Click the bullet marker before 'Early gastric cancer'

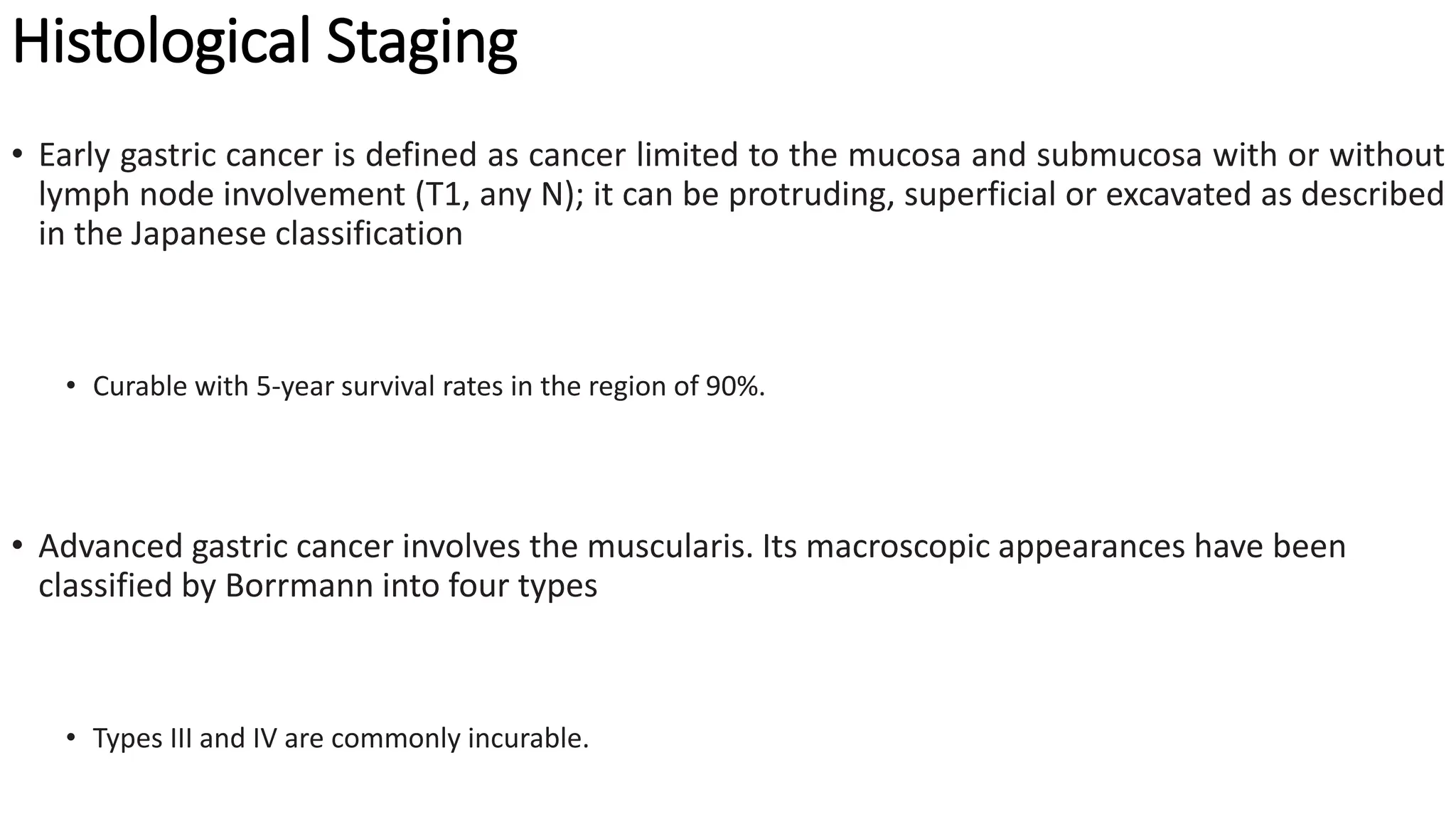click(x=18, y=154)
